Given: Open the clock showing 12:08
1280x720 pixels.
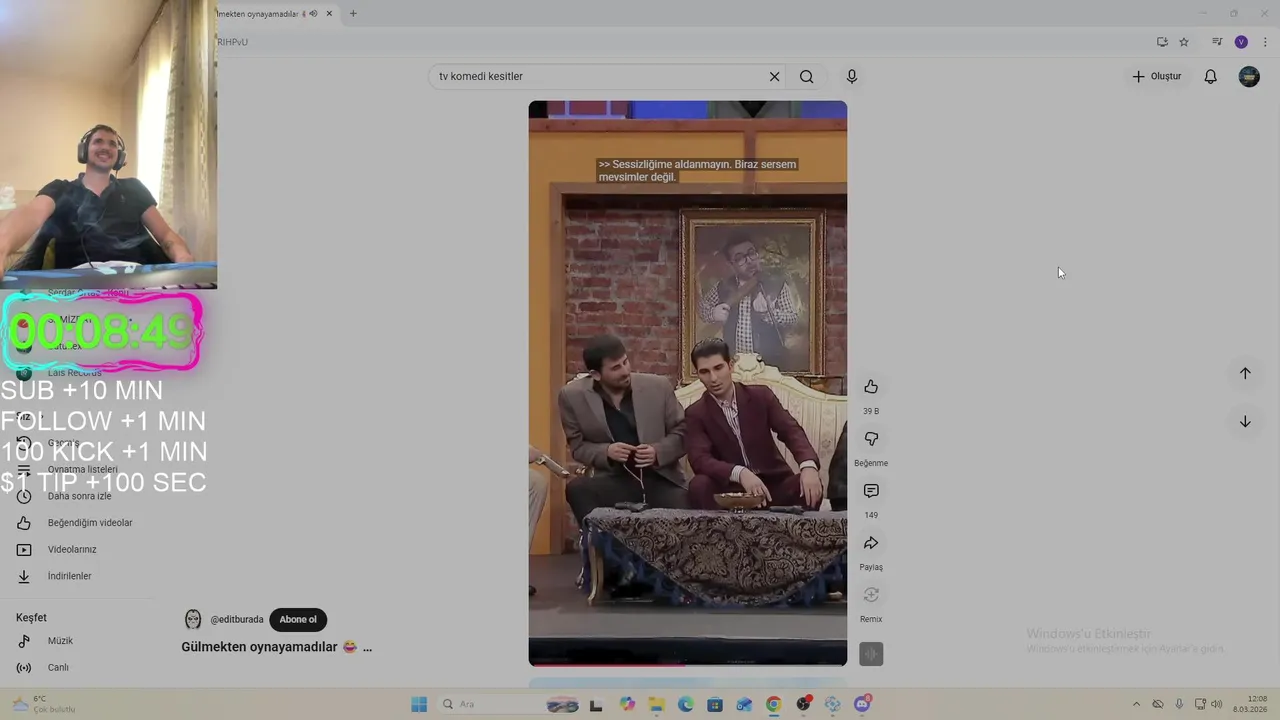Looking at the screenshot, I should [1250, 704].
